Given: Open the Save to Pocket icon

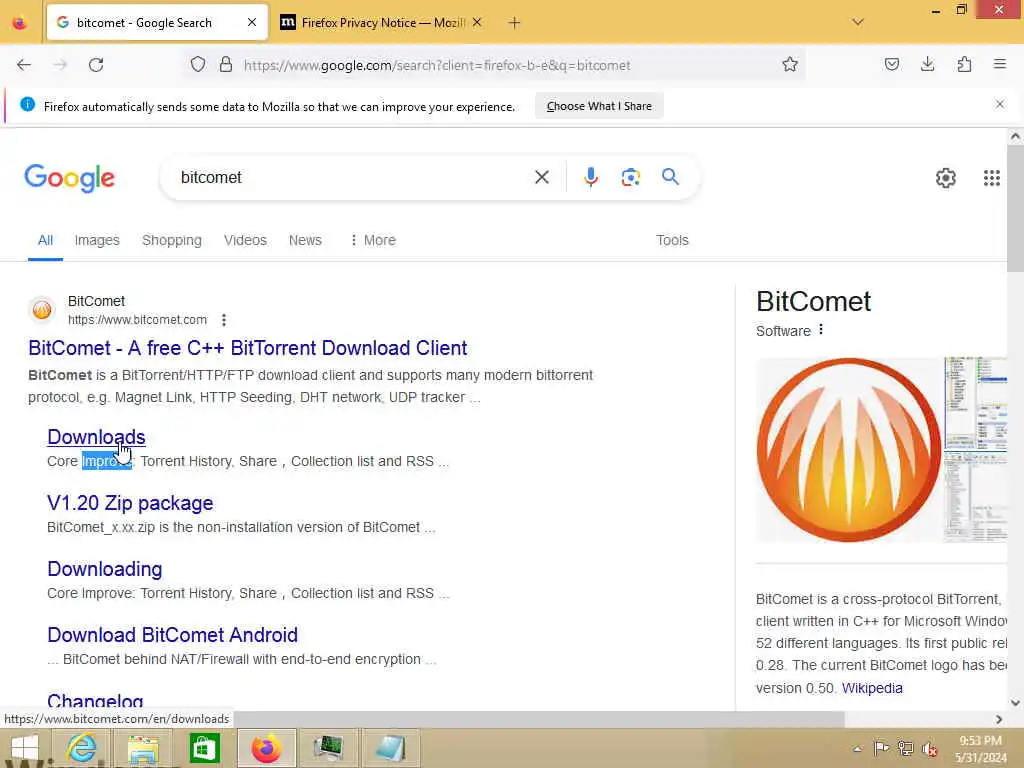Looking at the screenshot, I should (x=891, y=64).
